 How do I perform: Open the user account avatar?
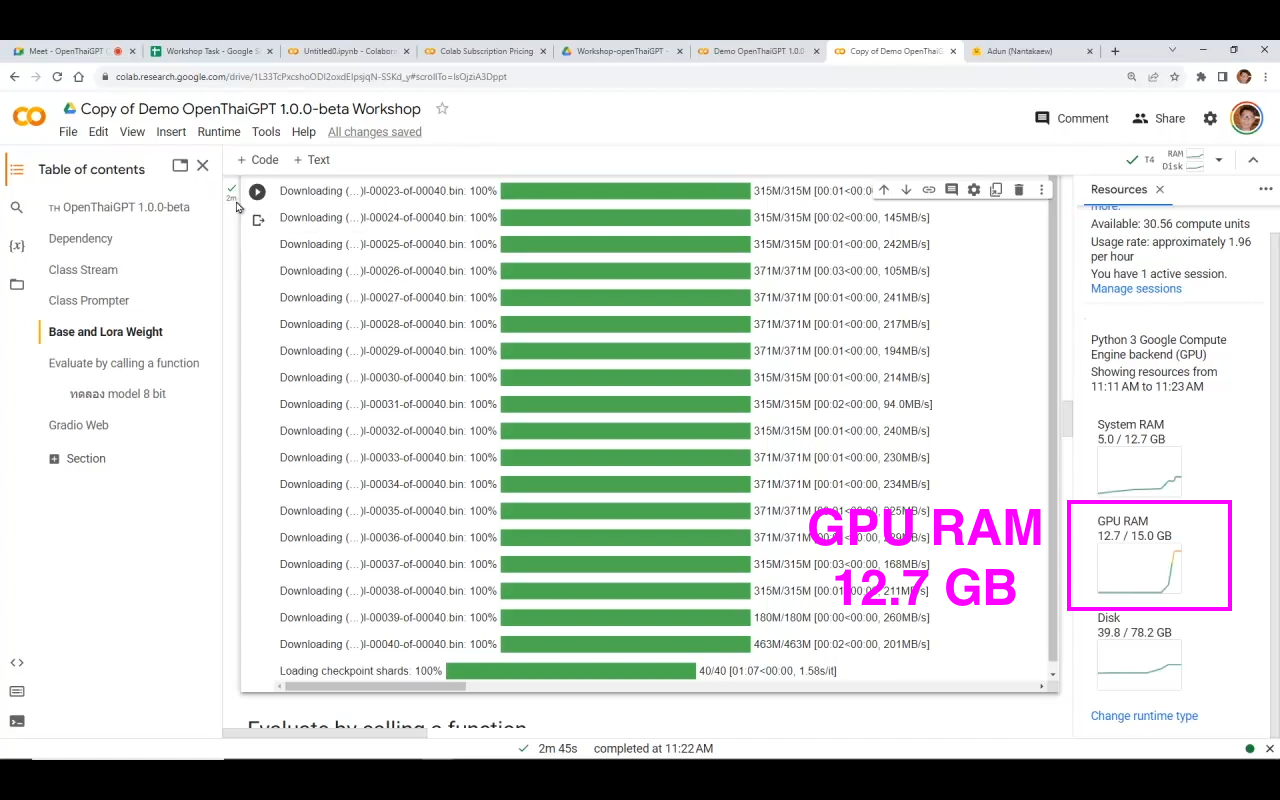coord(1246,118)
